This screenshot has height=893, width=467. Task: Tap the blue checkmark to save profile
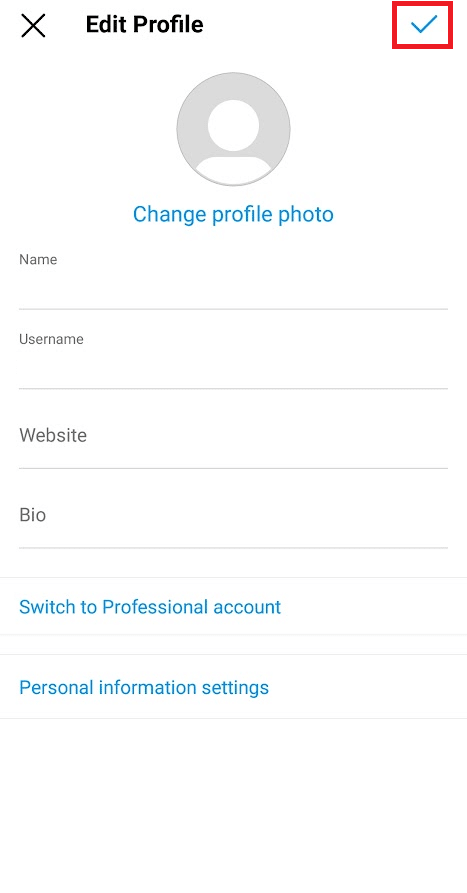pyautogui.click(x=424, y=24)
